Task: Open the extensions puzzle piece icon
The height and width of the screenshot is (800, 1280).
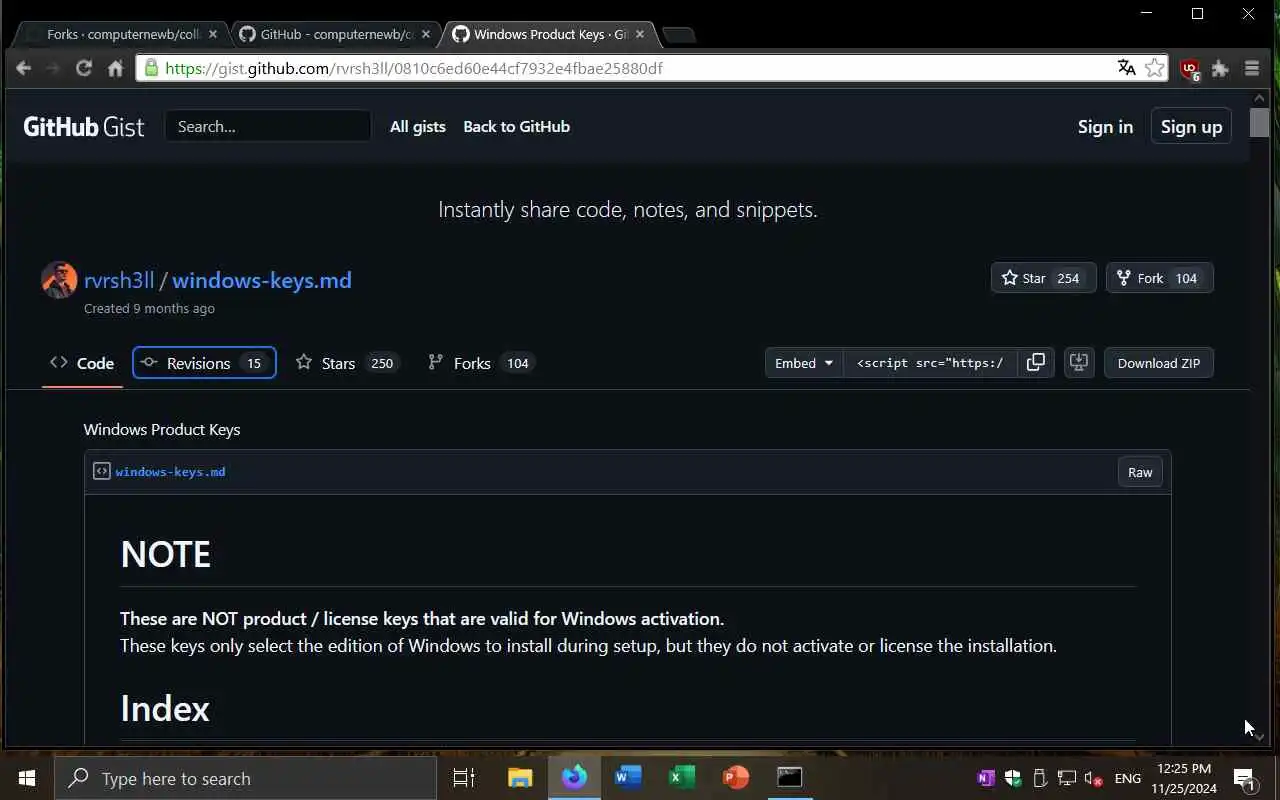Action: tap(1220, 68)
